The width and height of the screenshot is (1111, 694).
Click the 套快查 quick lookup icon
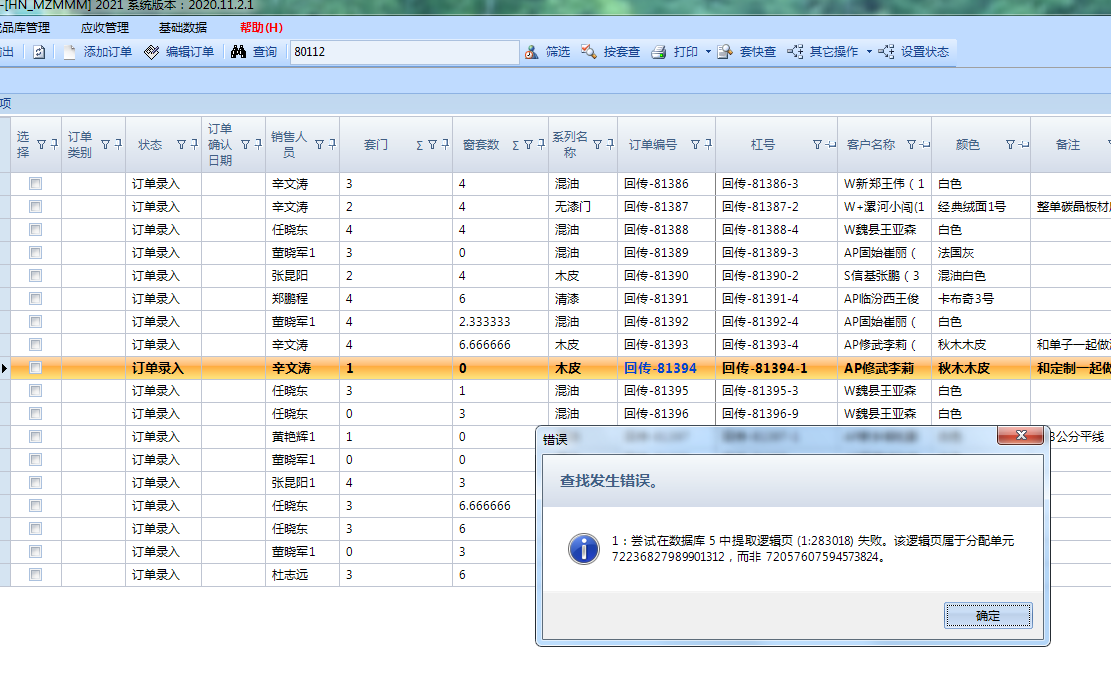(725, 52)
